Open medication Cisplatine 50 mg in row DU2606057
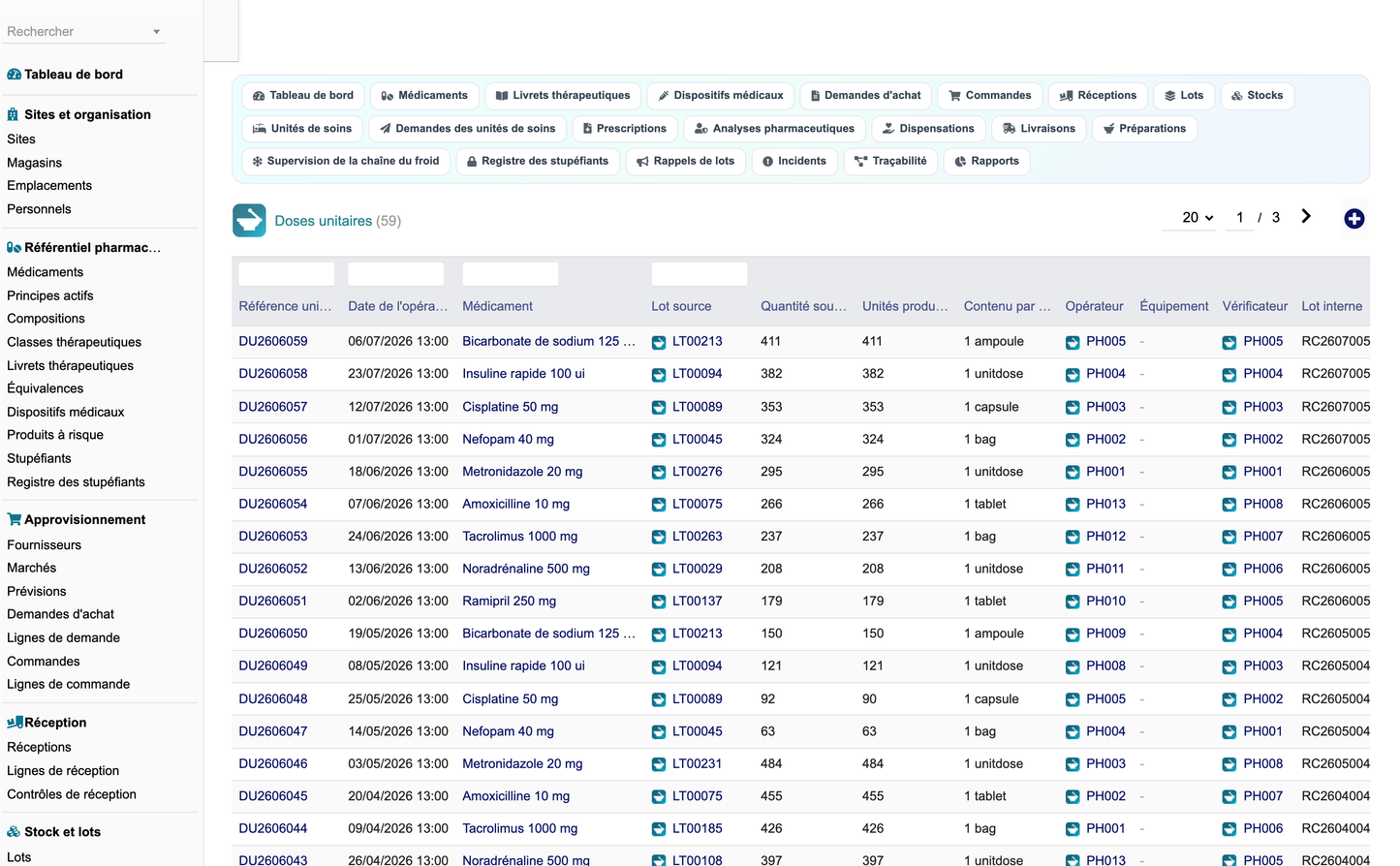This screenshot has height=866, width=1400. click(x=511, y=407)
